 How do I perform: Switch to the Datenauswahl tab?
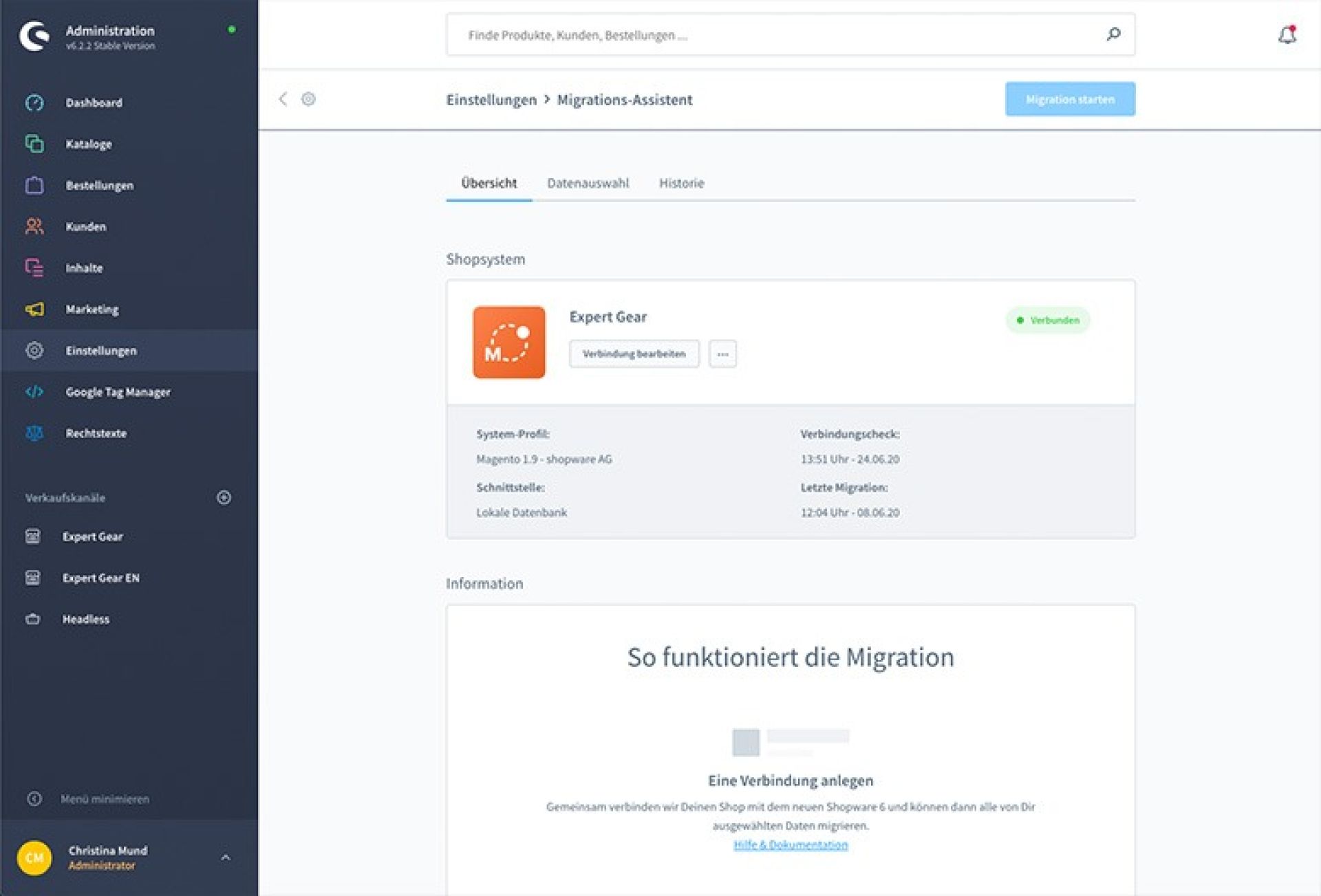588,183
